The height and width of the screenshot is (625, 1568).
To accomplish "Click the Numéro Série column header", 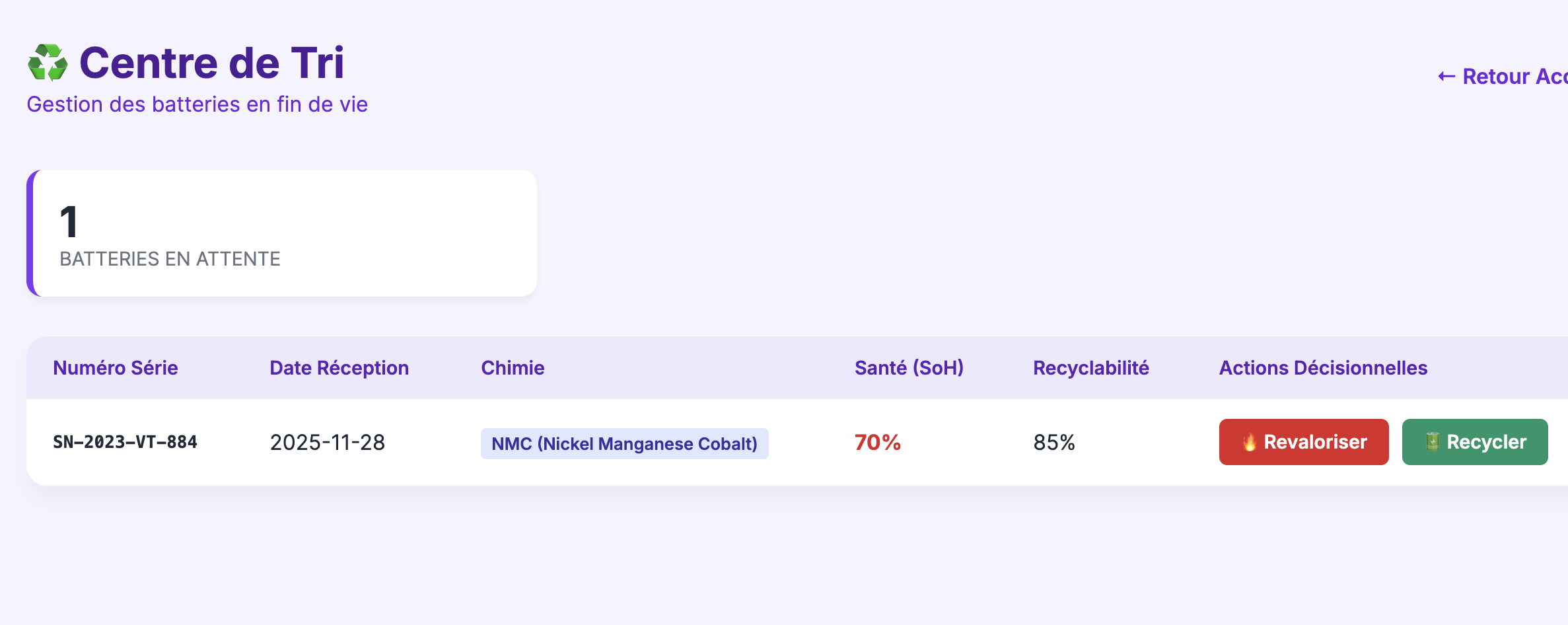I will [116, 368].
